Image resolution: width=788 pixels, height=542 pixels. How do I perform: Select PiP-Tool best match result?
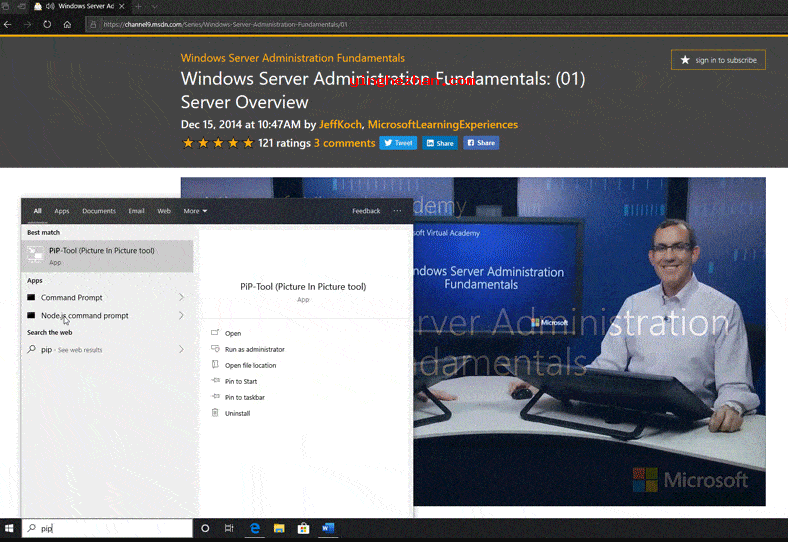pos(108,256)
